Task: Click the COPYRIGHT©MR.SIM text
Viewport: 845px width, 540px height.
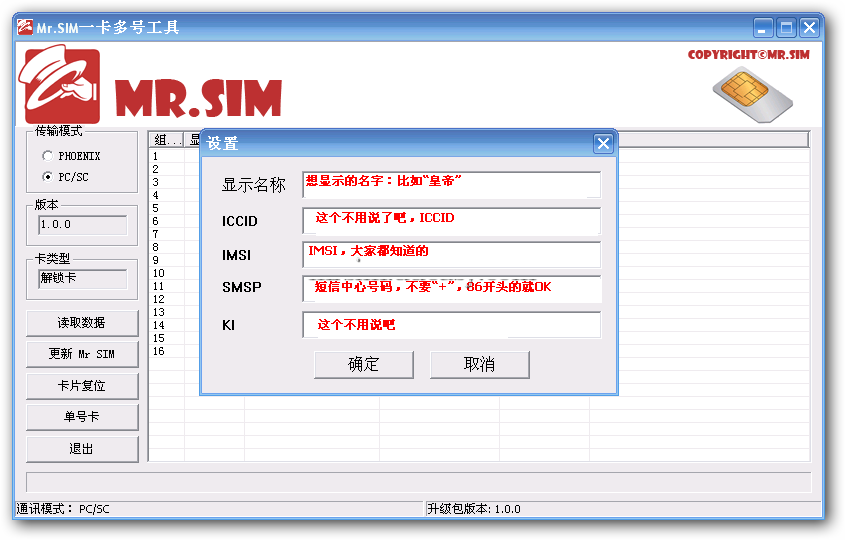Action: click(x=749, y=54)
